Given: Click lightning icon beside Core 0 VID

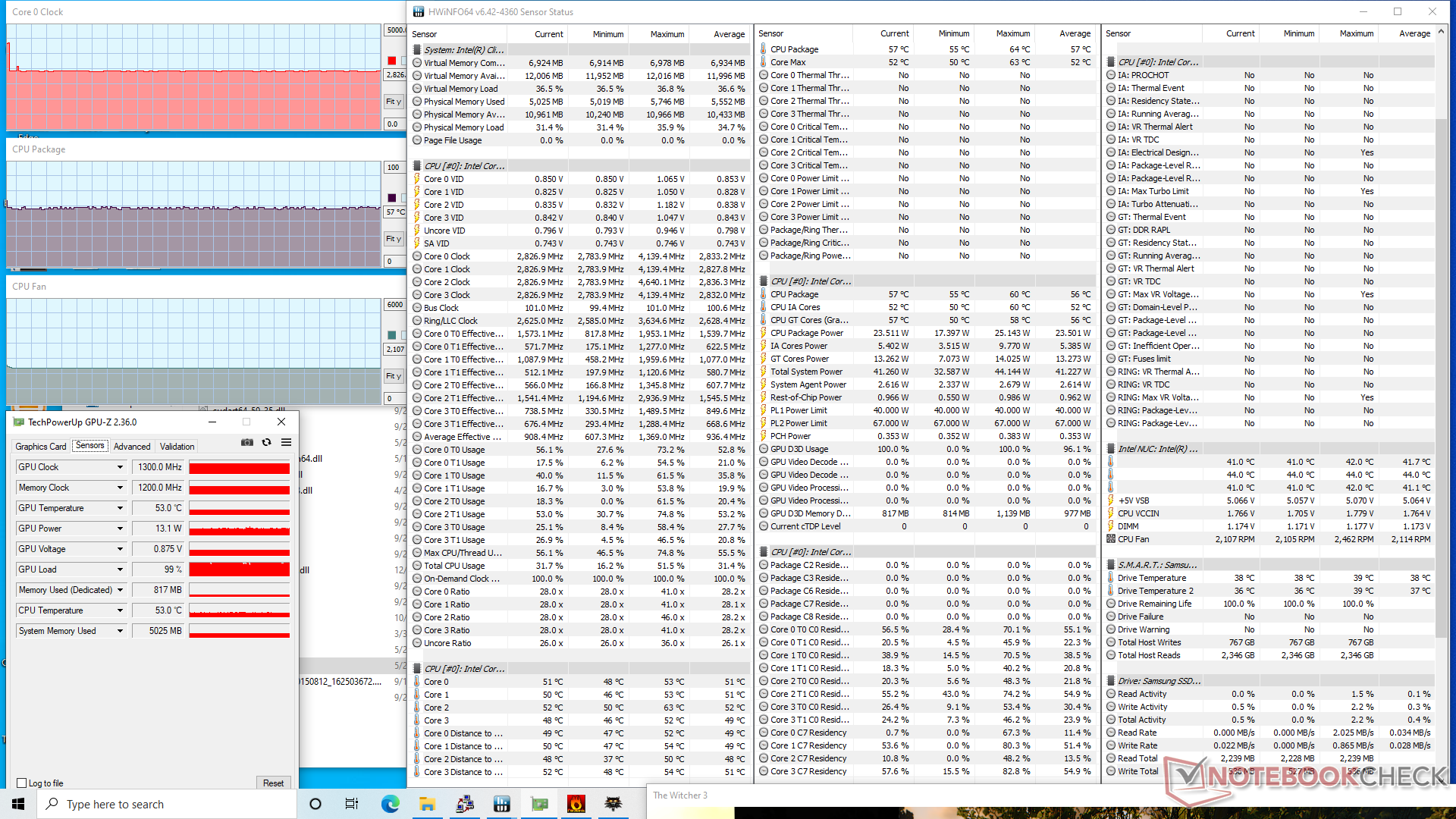Looking at the screenshot, I should click(x=417, y=179).
